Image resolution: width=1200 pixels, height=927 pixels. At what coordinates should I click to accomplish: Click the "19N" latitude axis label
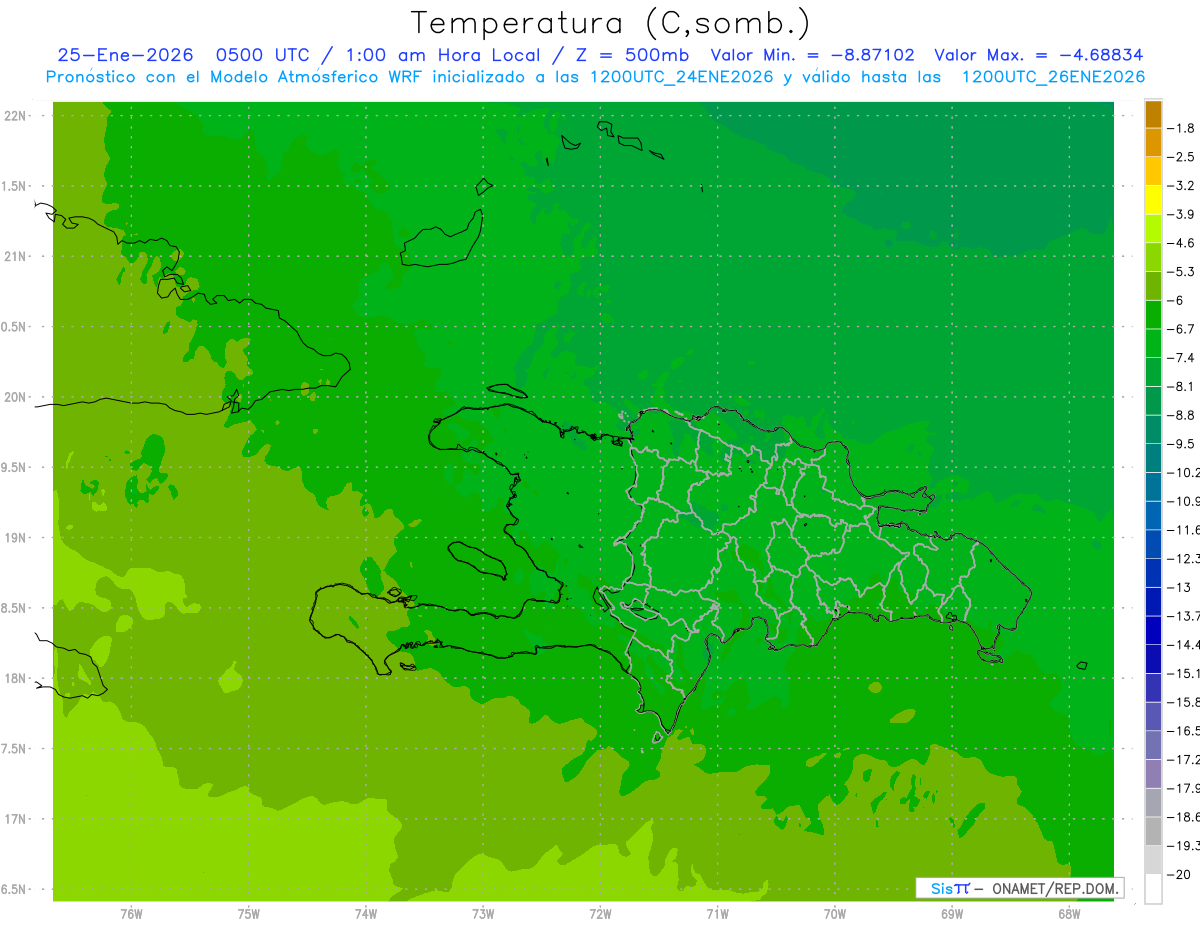click(16, 538)
